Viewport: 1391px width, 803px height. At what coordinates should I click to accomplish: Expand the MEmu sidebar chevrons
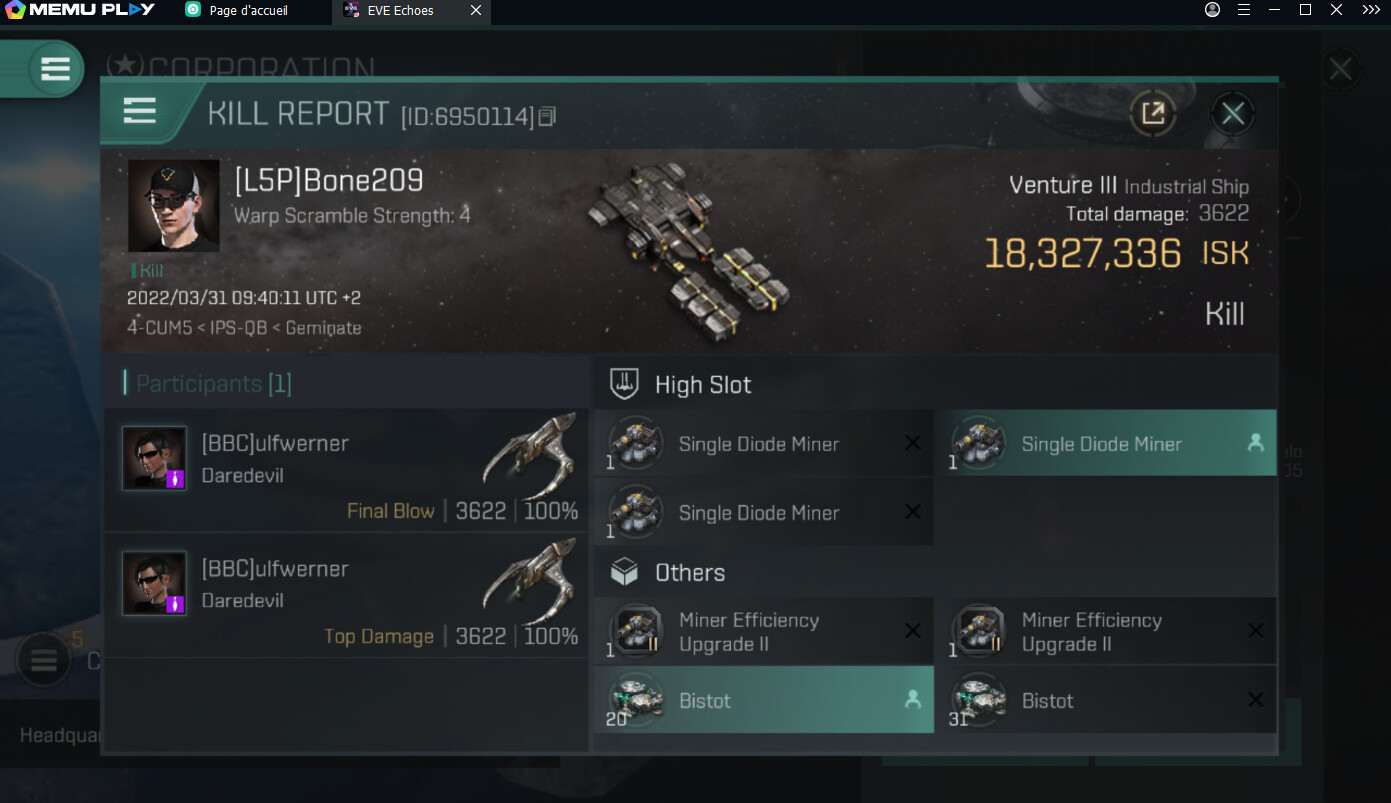(1370, 10)
